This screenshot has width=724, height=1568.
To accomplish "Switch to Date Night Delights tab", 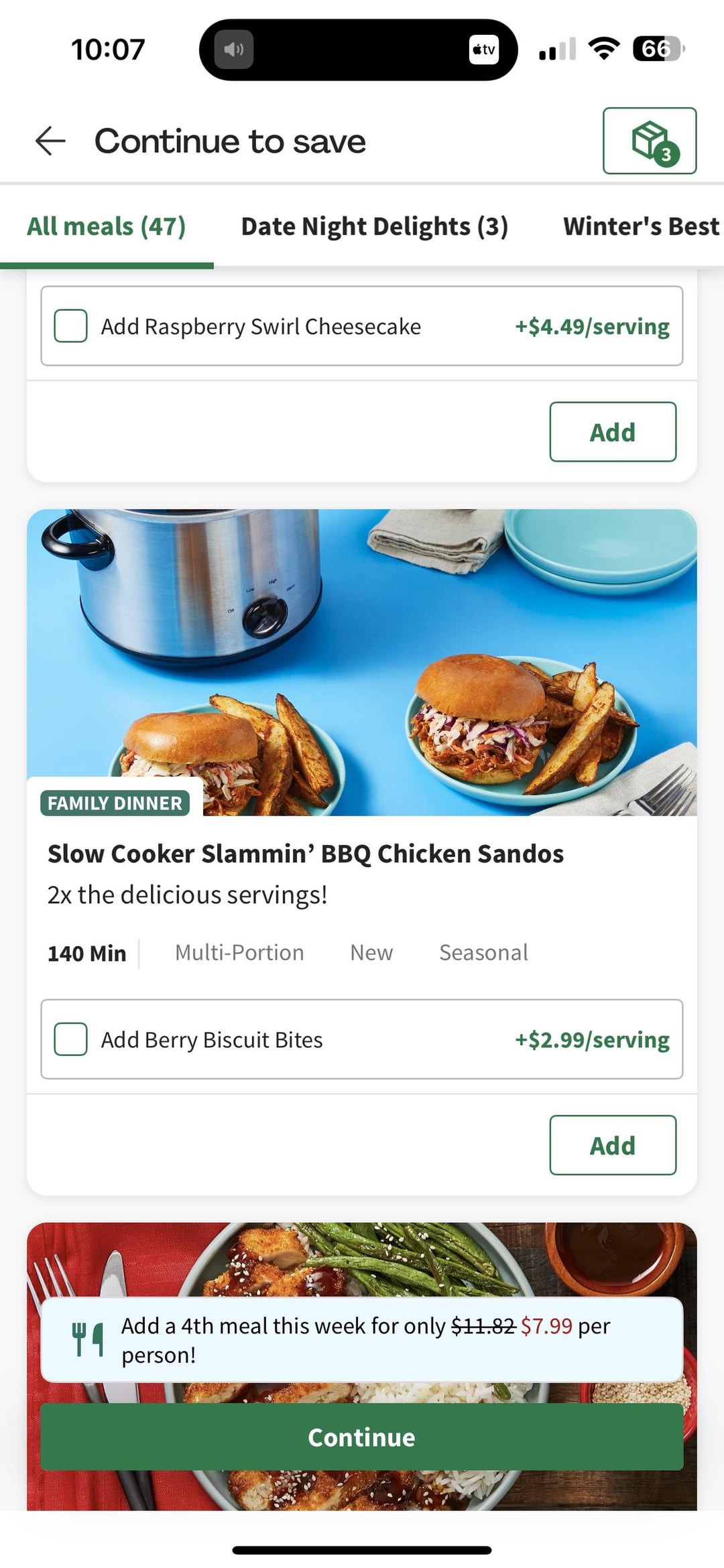I will 374,226.
